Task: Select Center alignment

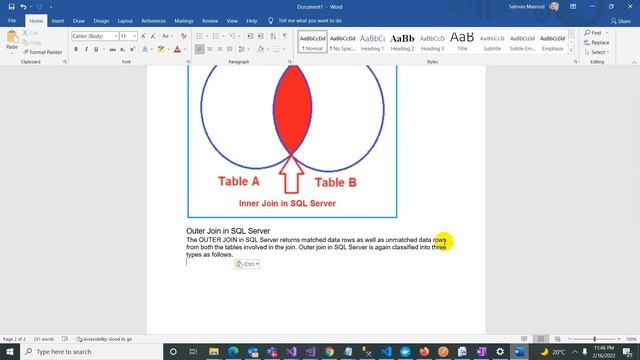Action: pos(209,49)
